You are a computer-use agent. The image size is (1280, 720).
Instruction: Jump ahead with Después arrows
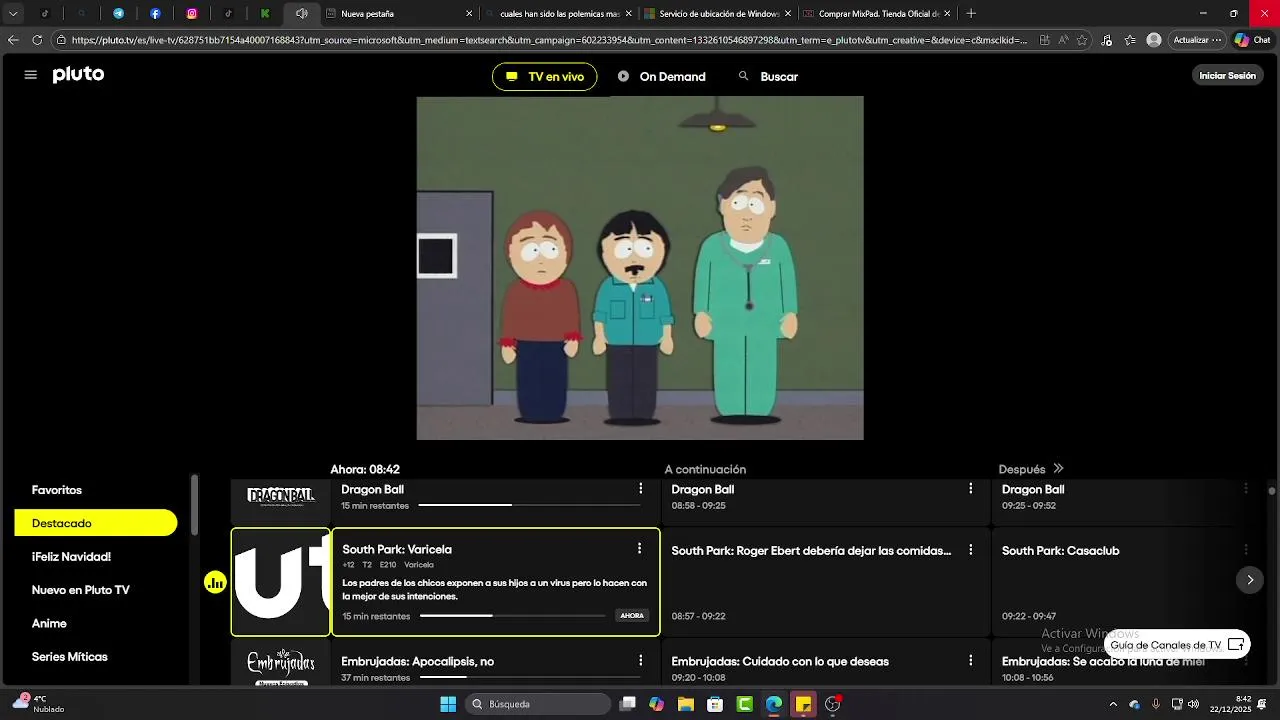coord(1058,469)
